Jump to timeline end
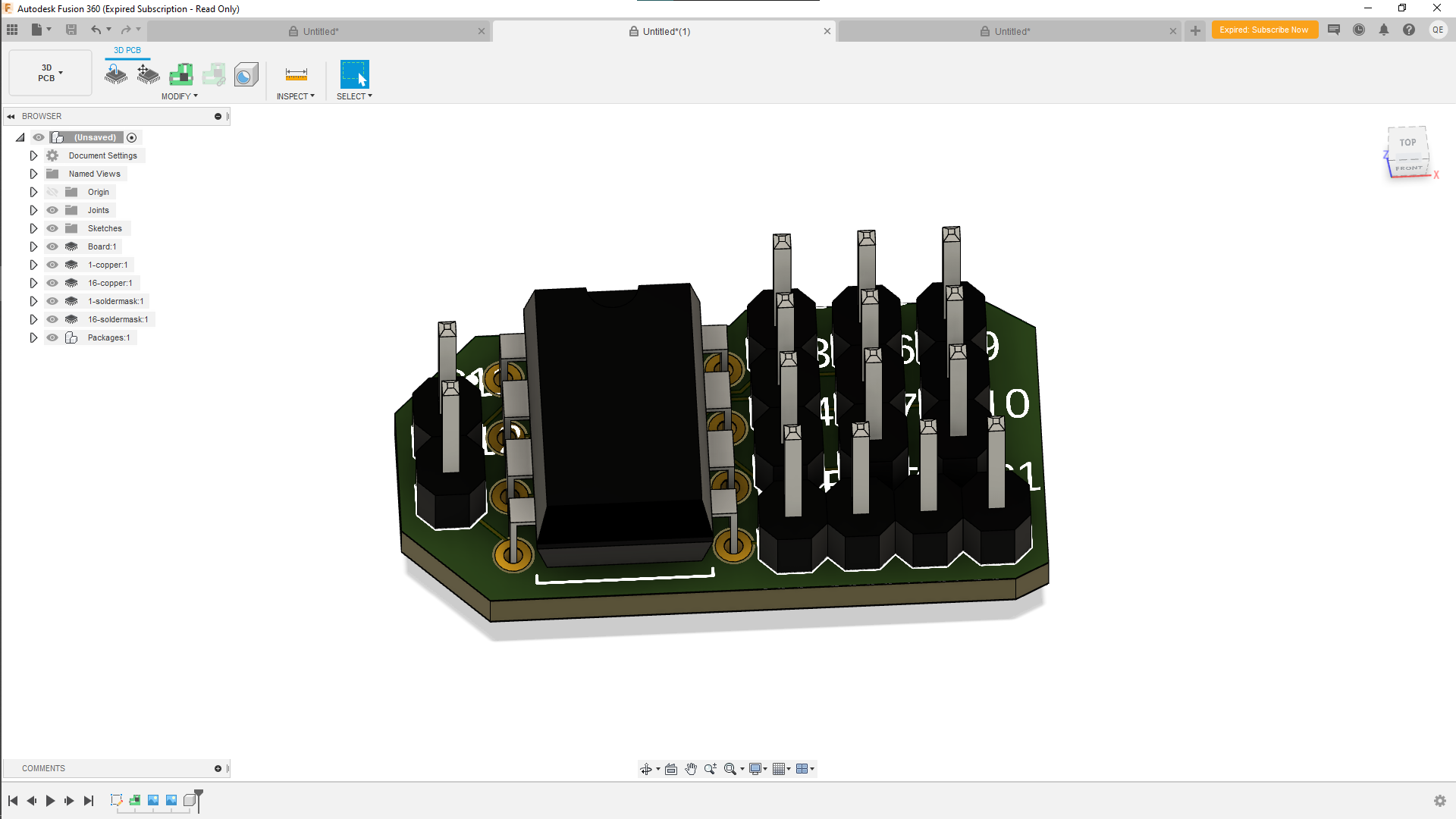 (88, 801)
